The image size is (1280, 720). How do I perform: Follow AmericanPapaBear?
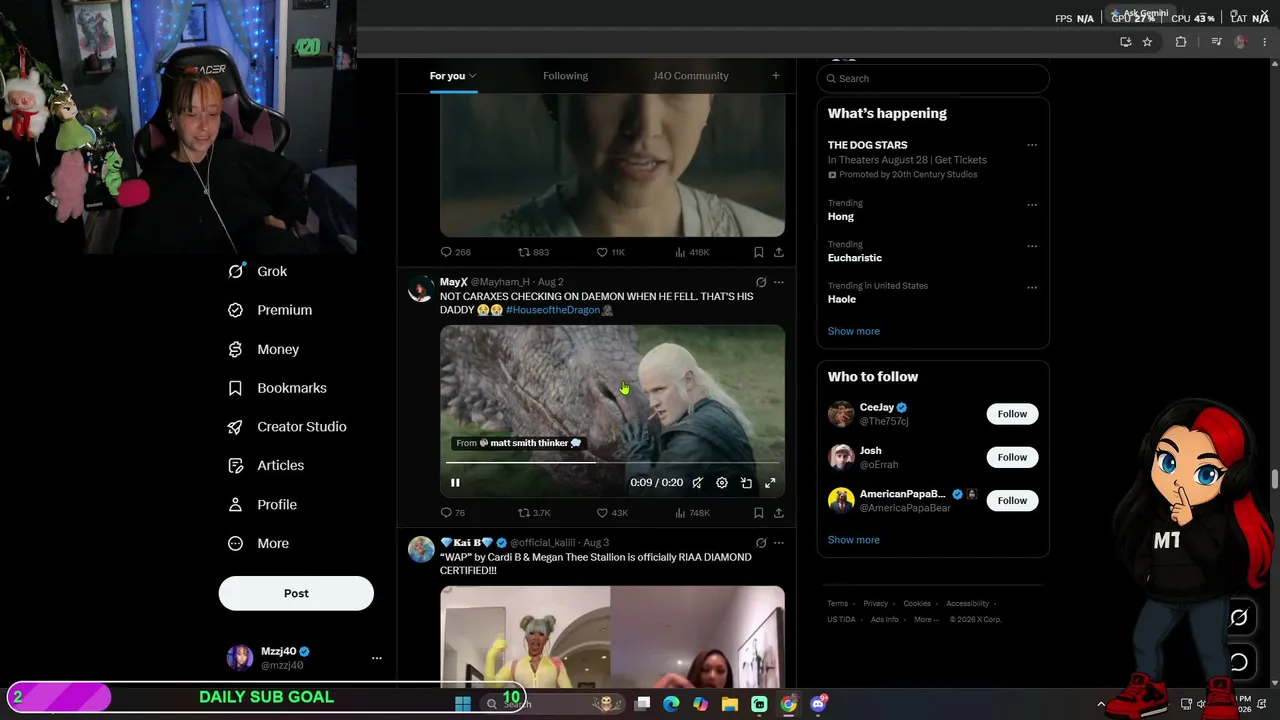point(1012,500)
